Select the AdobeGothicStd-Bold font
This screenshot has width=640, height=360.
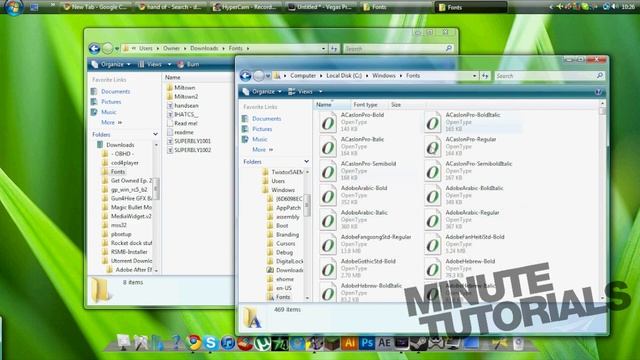point(367,269)
